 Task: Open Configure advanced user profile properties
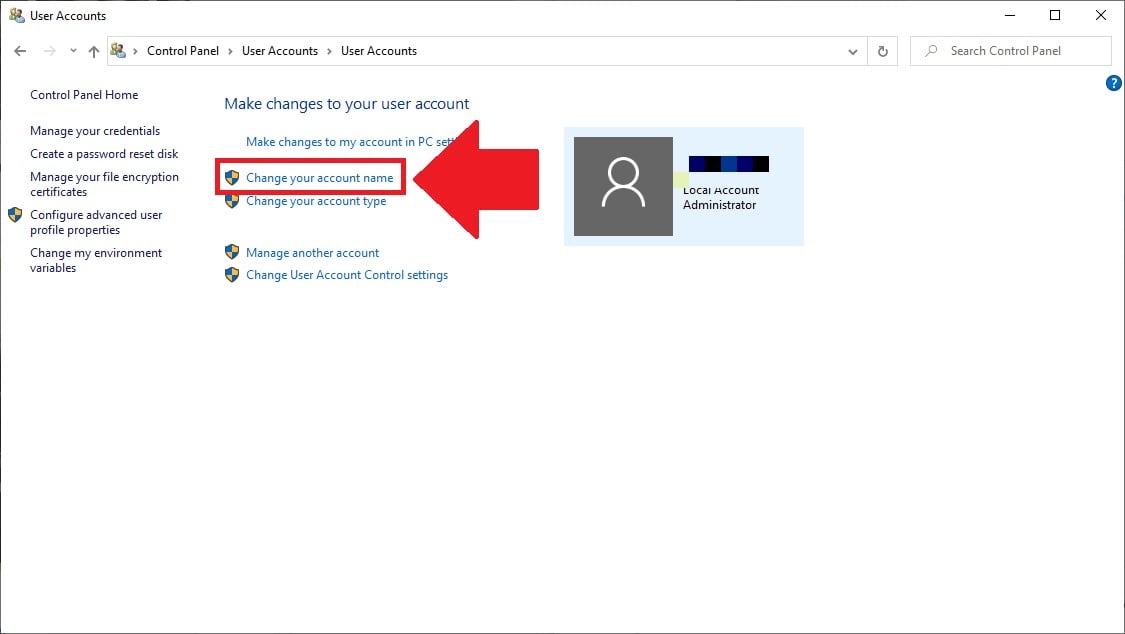click(96, 222)
